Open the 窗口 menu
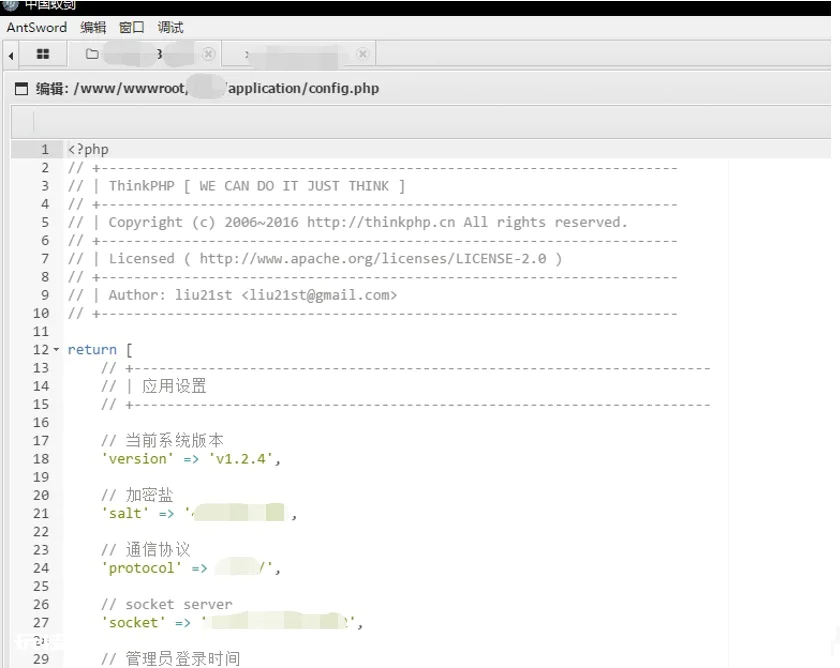 point(132,27)
